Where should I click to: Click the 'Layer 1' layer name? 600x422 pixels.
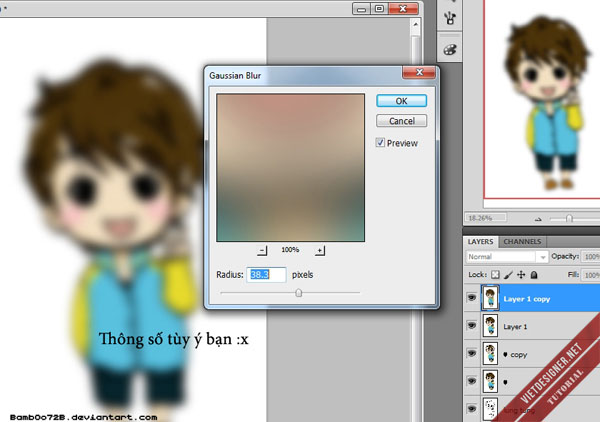tap(515, 327)
